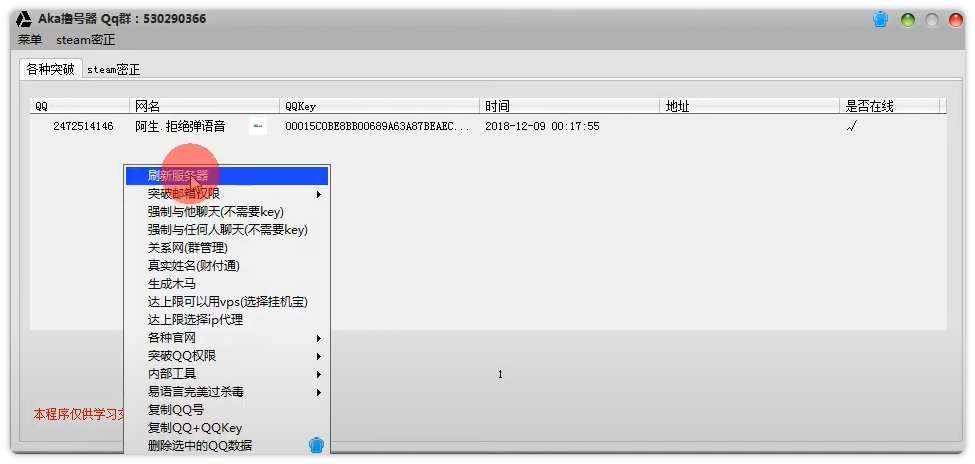Screen dimensions: 975x464
Task: Click the blue shirt skin icon in title bar
Action: click(x=880, y=20)
